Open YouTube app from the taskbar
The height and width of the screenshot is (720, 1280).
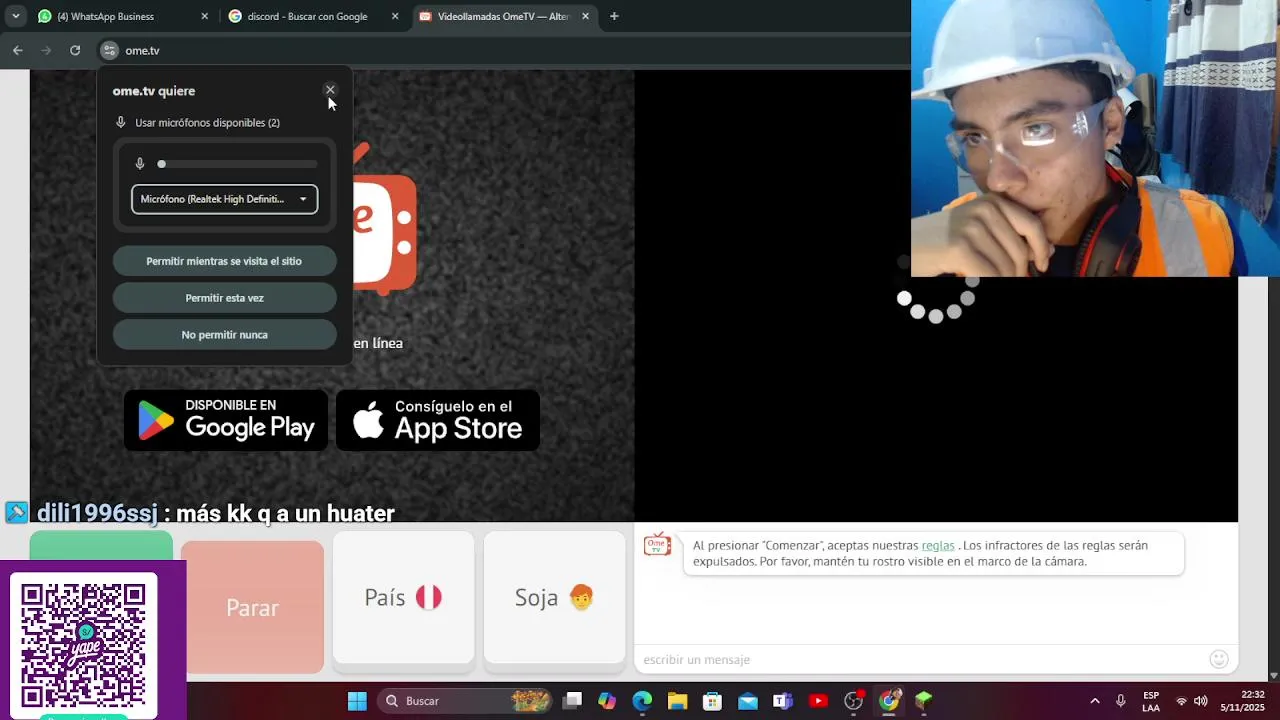818,701
